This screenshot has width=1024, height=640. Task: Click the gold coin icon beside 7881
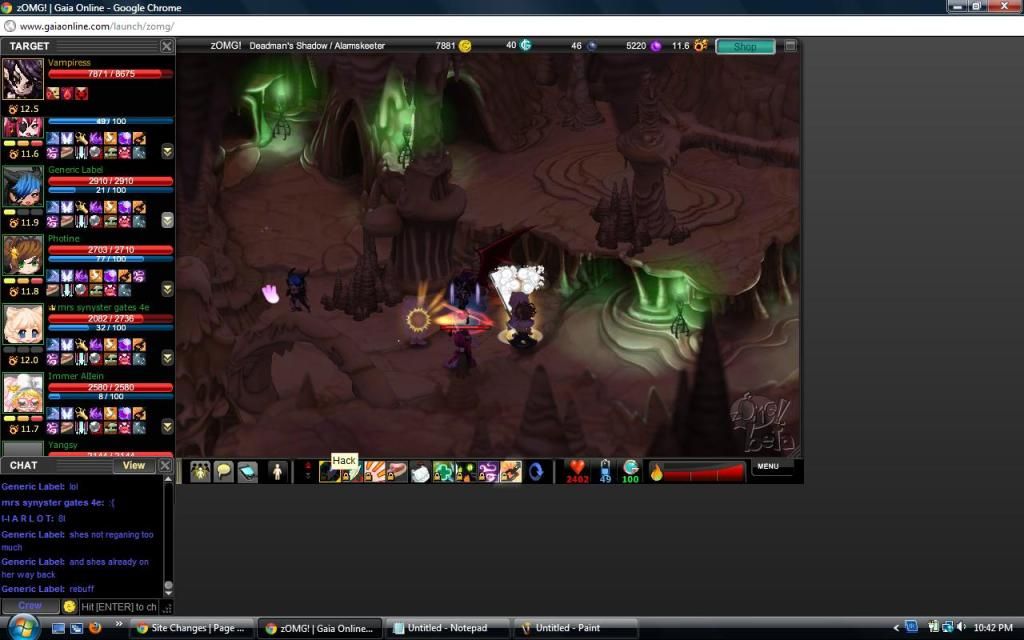coord(465,46)
